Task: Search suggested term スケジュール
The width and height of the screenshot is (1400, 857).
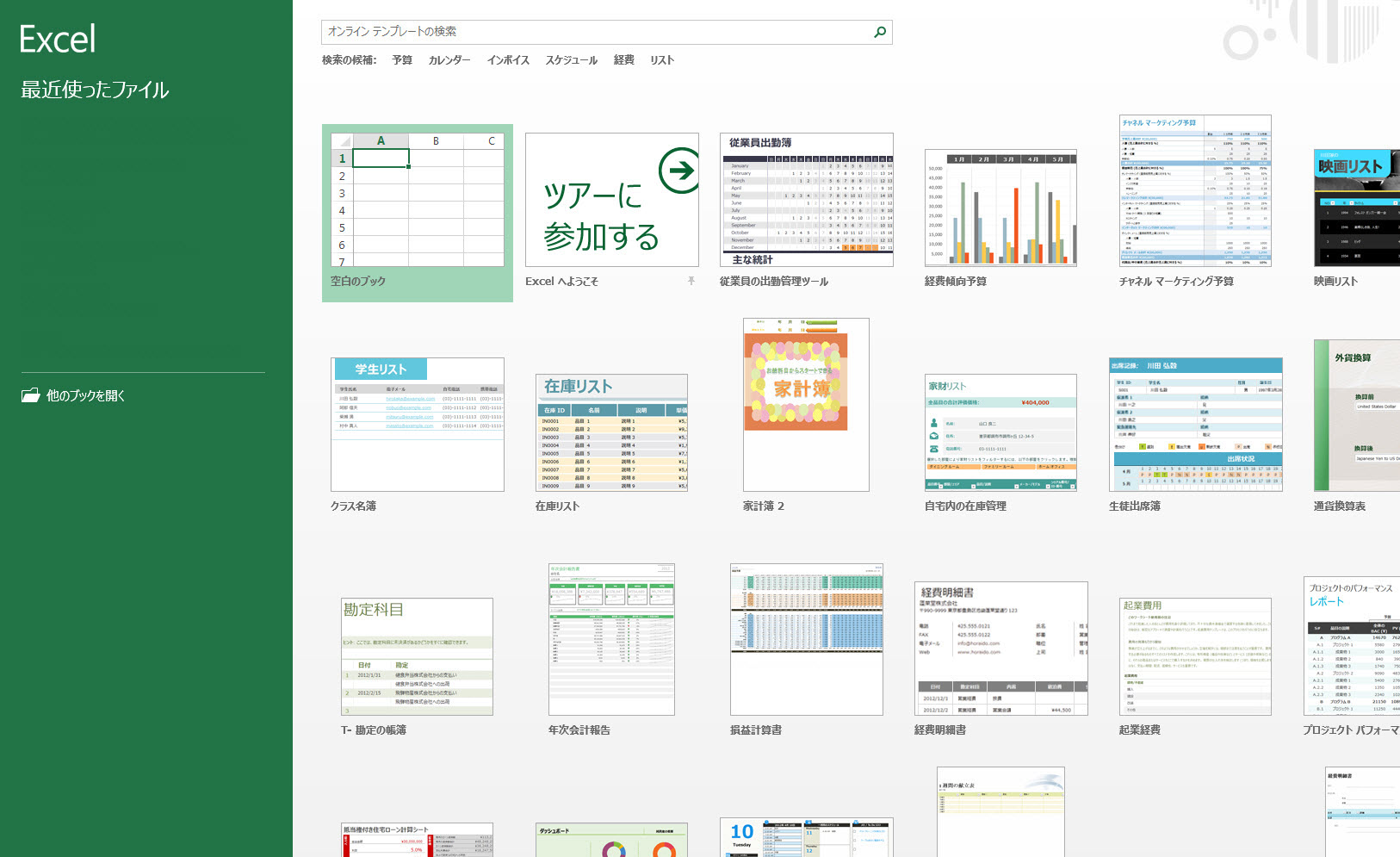Action: click(x=571, y=60)
